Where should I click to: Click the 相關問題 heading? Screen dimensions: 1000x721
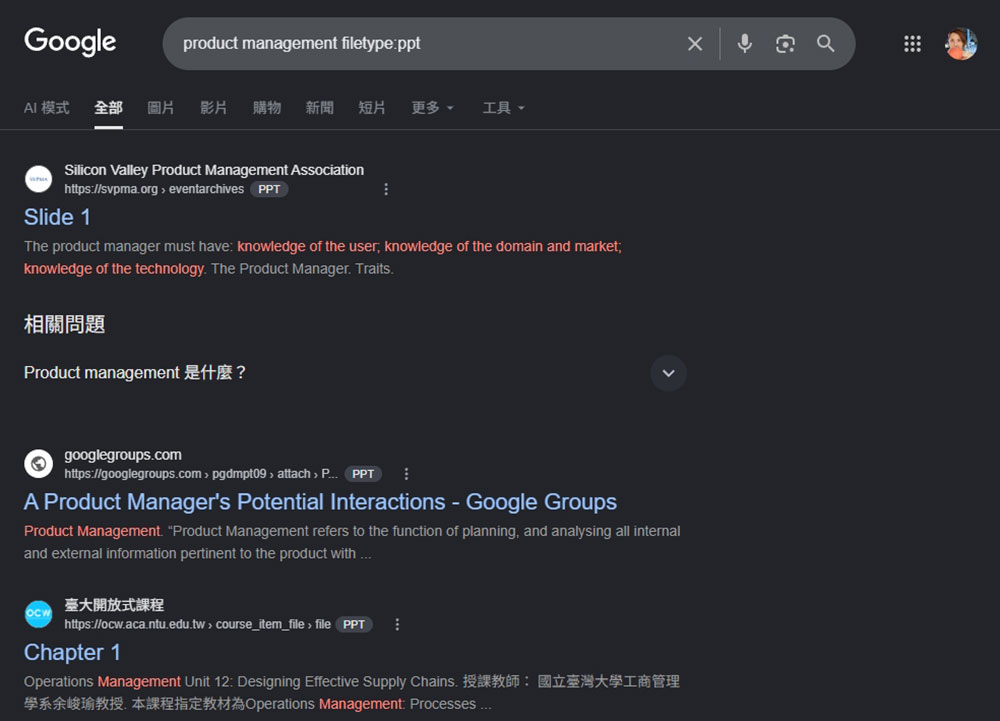click(x=64, y=324)
